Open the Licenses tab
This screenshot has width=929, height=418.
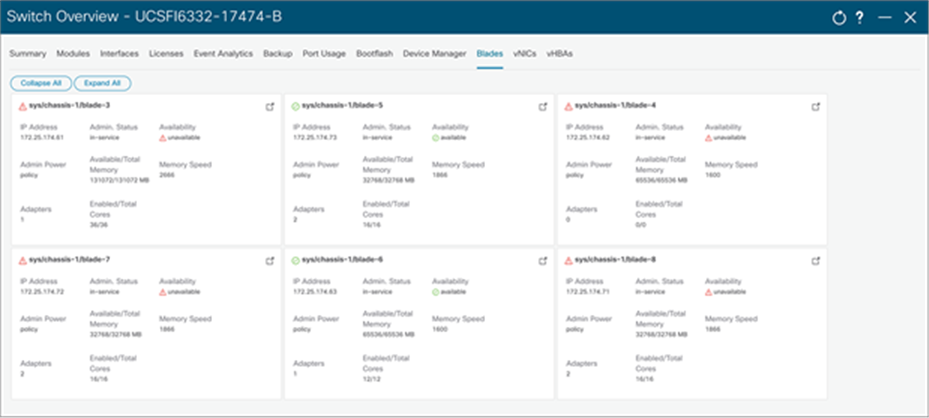pos(166,54)
